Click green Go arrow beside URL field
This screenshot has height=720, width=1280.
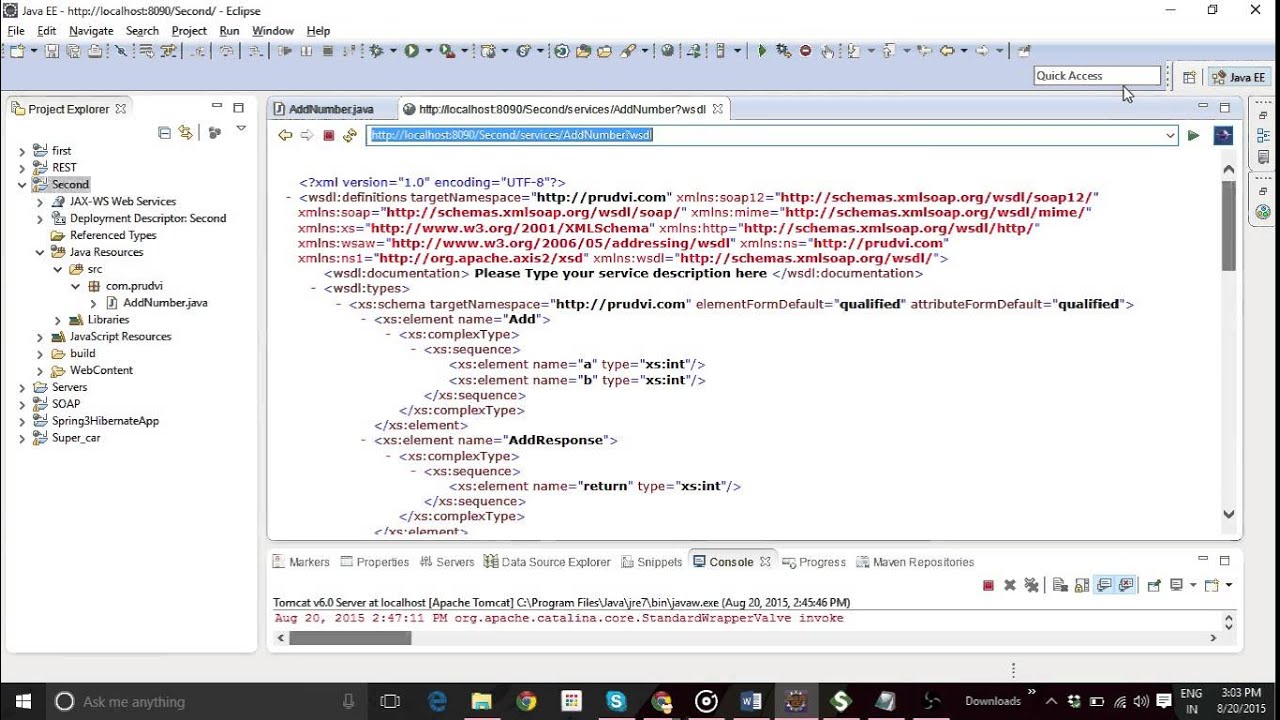point(1193,135)
